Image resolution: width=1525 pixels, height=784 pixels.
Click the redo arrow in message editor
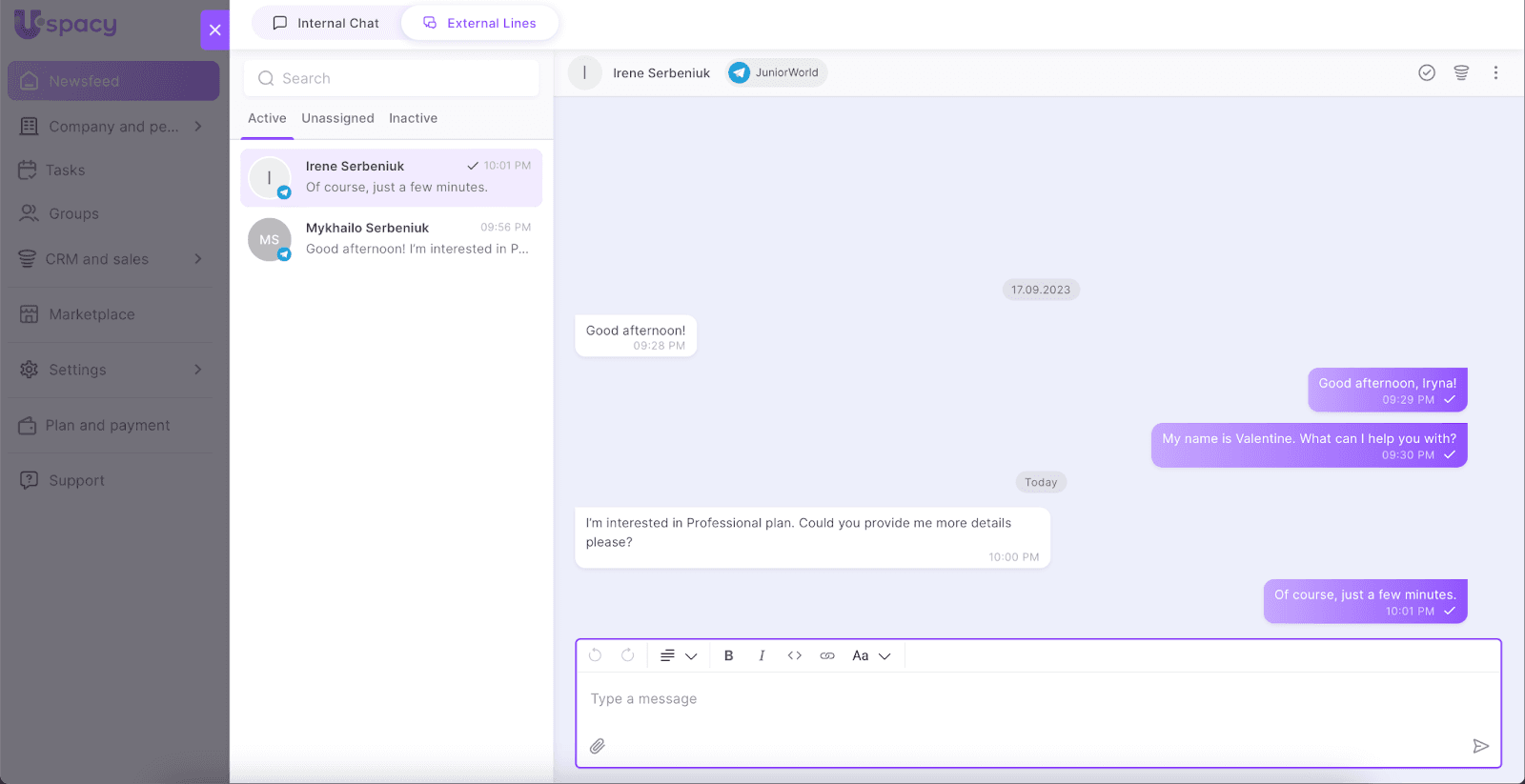pos(627,655)
